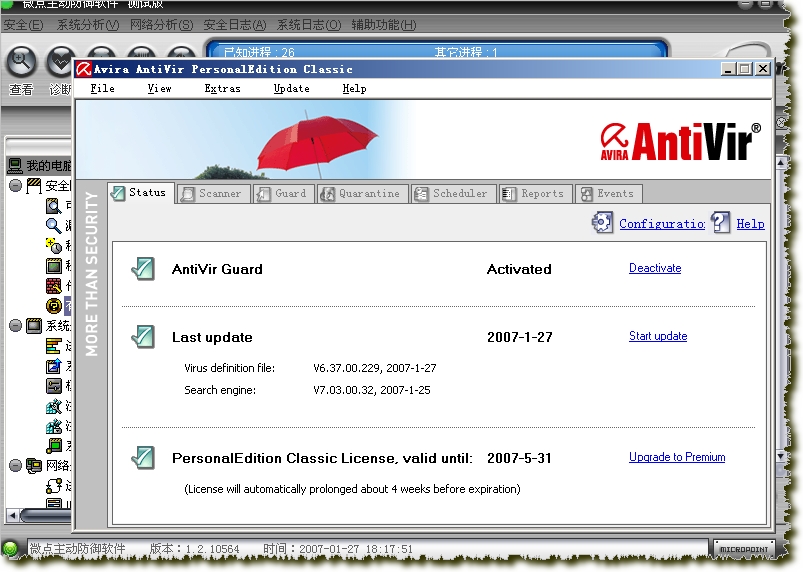The image size is (803, 572).
Task: Click the Last update status check icon
Action: coord(143,337)
